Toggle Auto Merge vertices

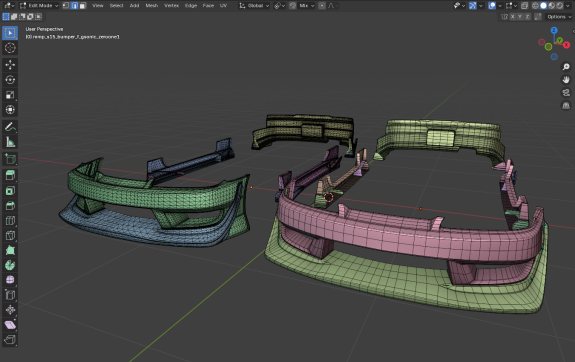pos(538,17)
